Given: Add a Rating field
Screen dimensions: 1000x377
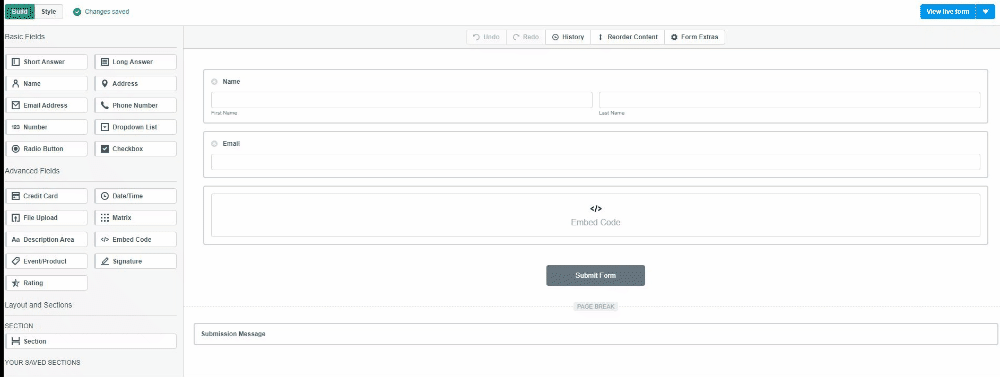Looking at the screenshot, I should [x=46, y=283].
